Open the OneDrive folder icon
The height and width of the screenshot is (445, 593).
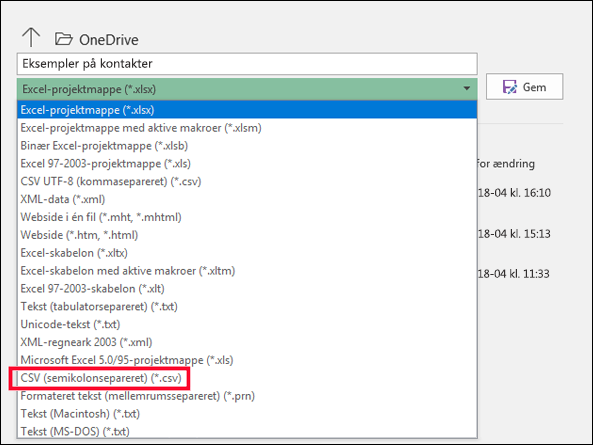(x=64, y=39)
